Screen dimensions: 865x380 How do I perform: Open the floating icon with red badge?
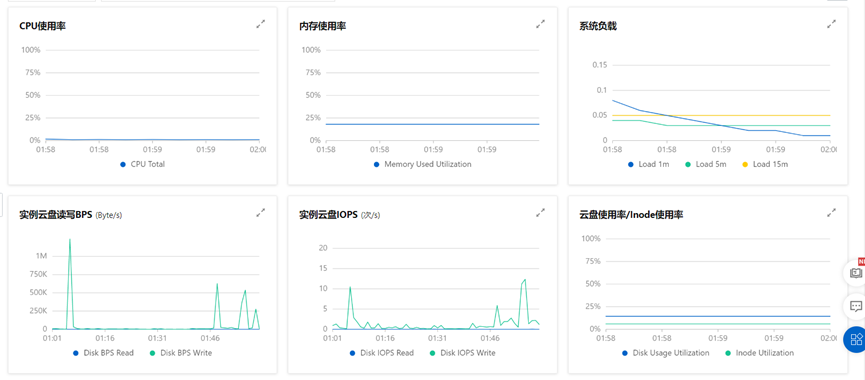click(x=856, y=272)
